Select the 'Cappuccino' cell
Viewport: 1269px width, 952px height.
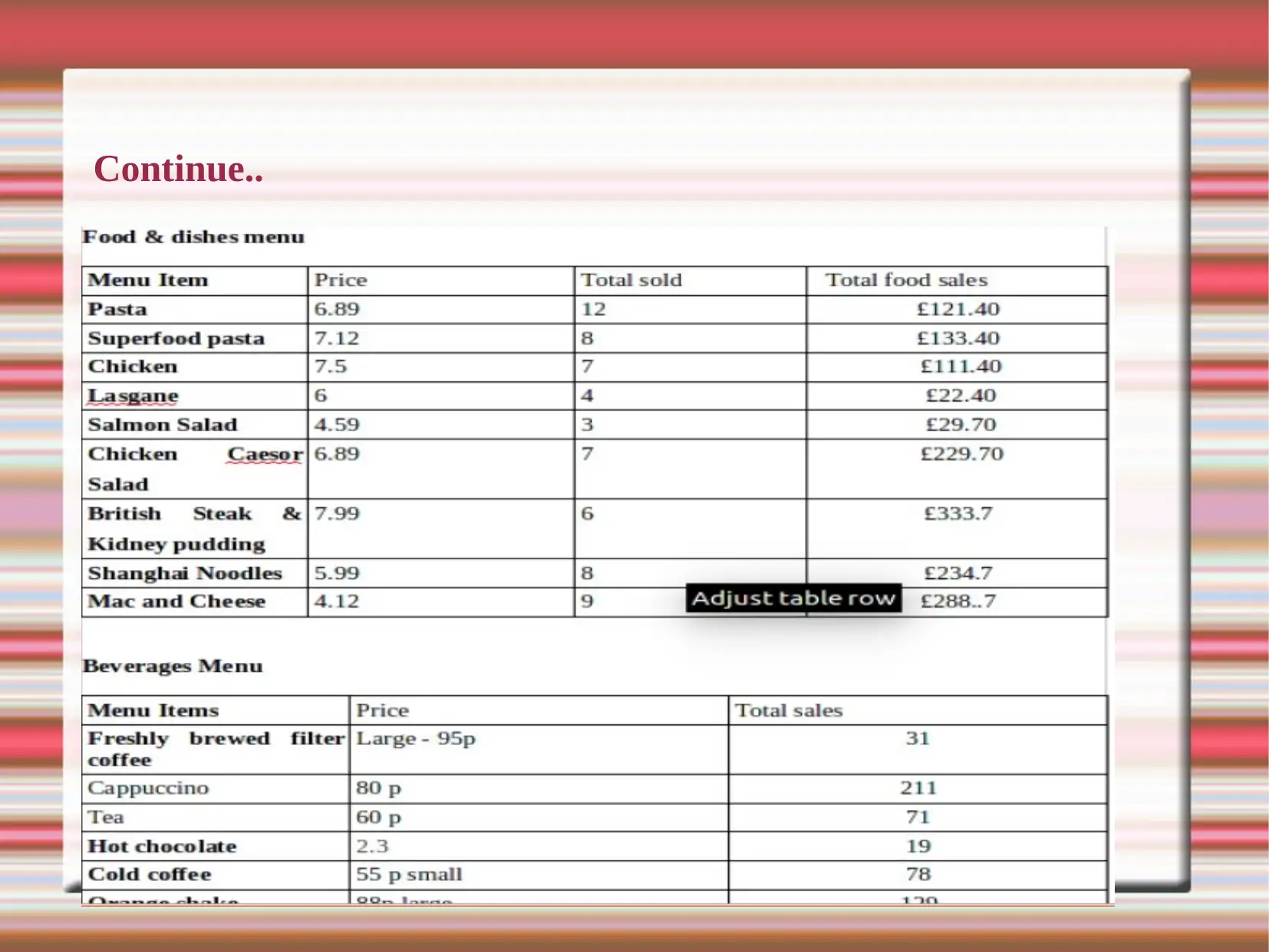coord(216,789)
